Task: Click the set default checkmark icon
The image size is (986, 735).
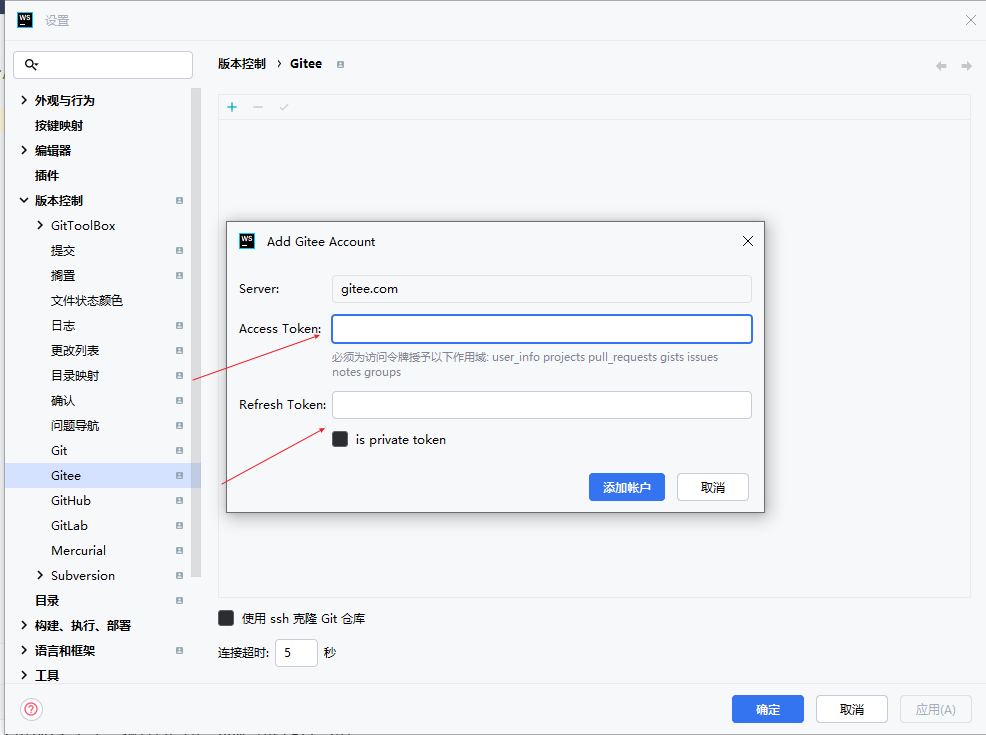Action: point(284,107)
